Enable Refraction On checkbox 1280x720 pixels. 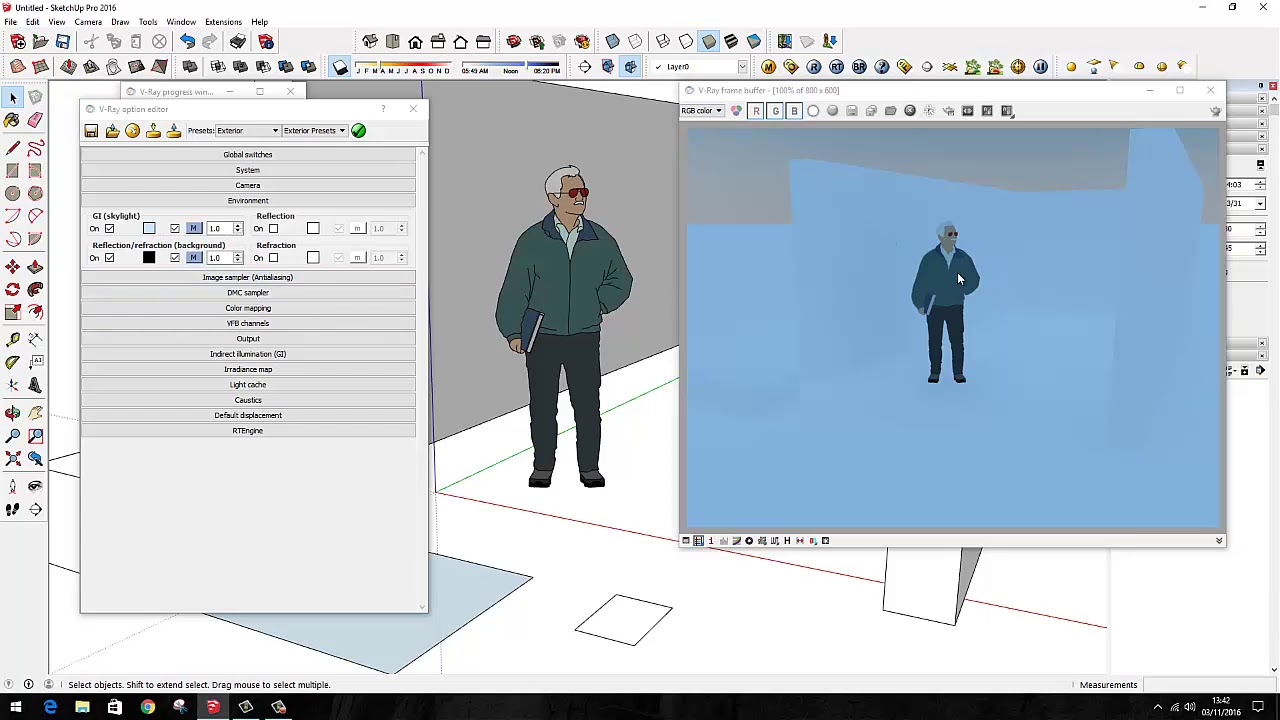click(273, 258)
